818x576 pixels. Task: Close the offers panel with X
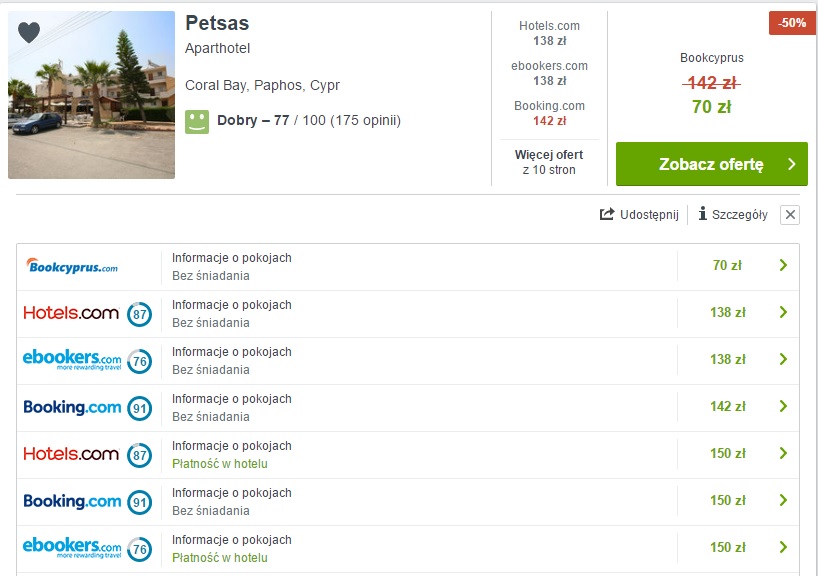(x=790, y=214)
